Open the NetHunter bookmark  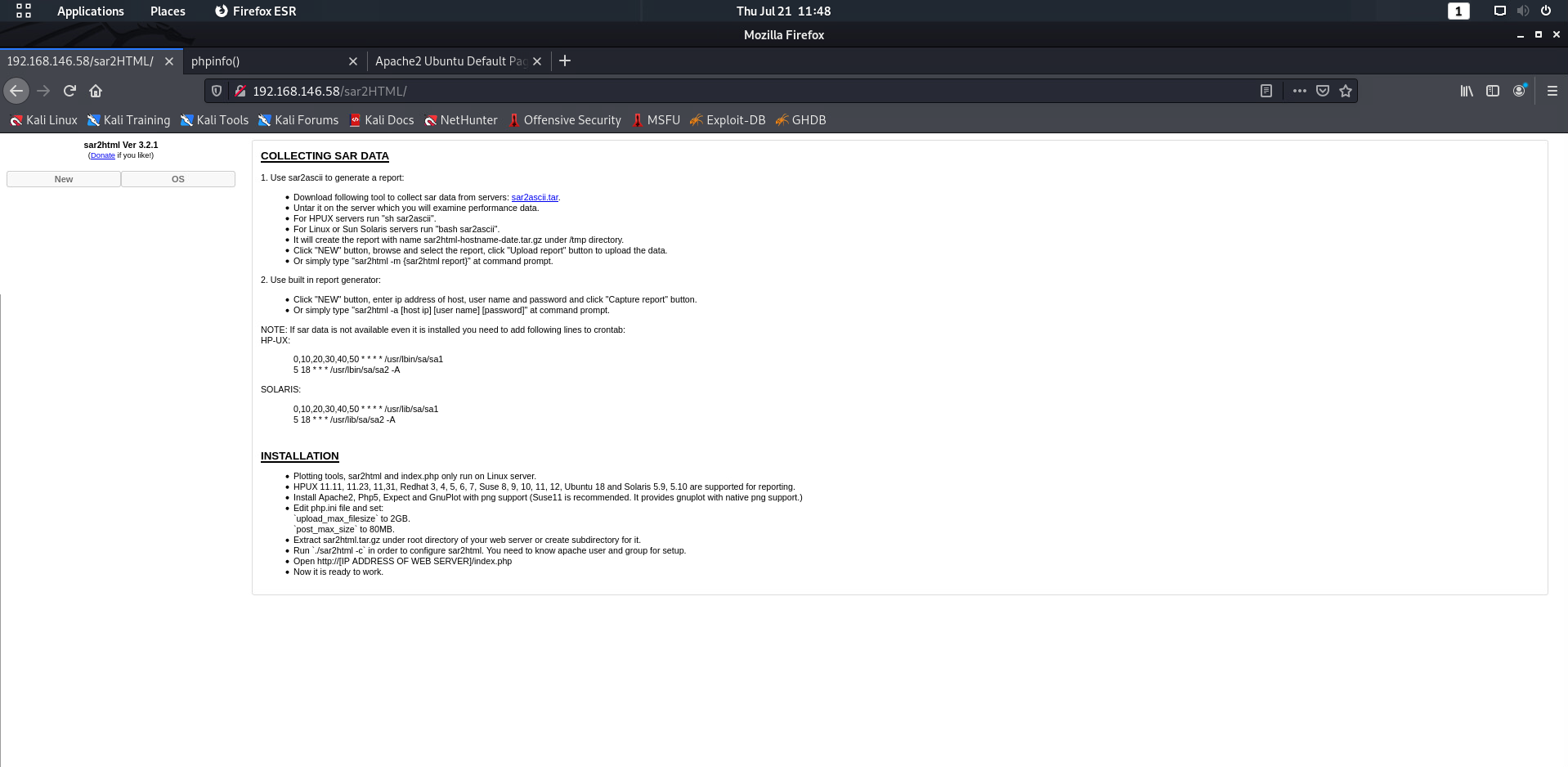pos(460,120)
